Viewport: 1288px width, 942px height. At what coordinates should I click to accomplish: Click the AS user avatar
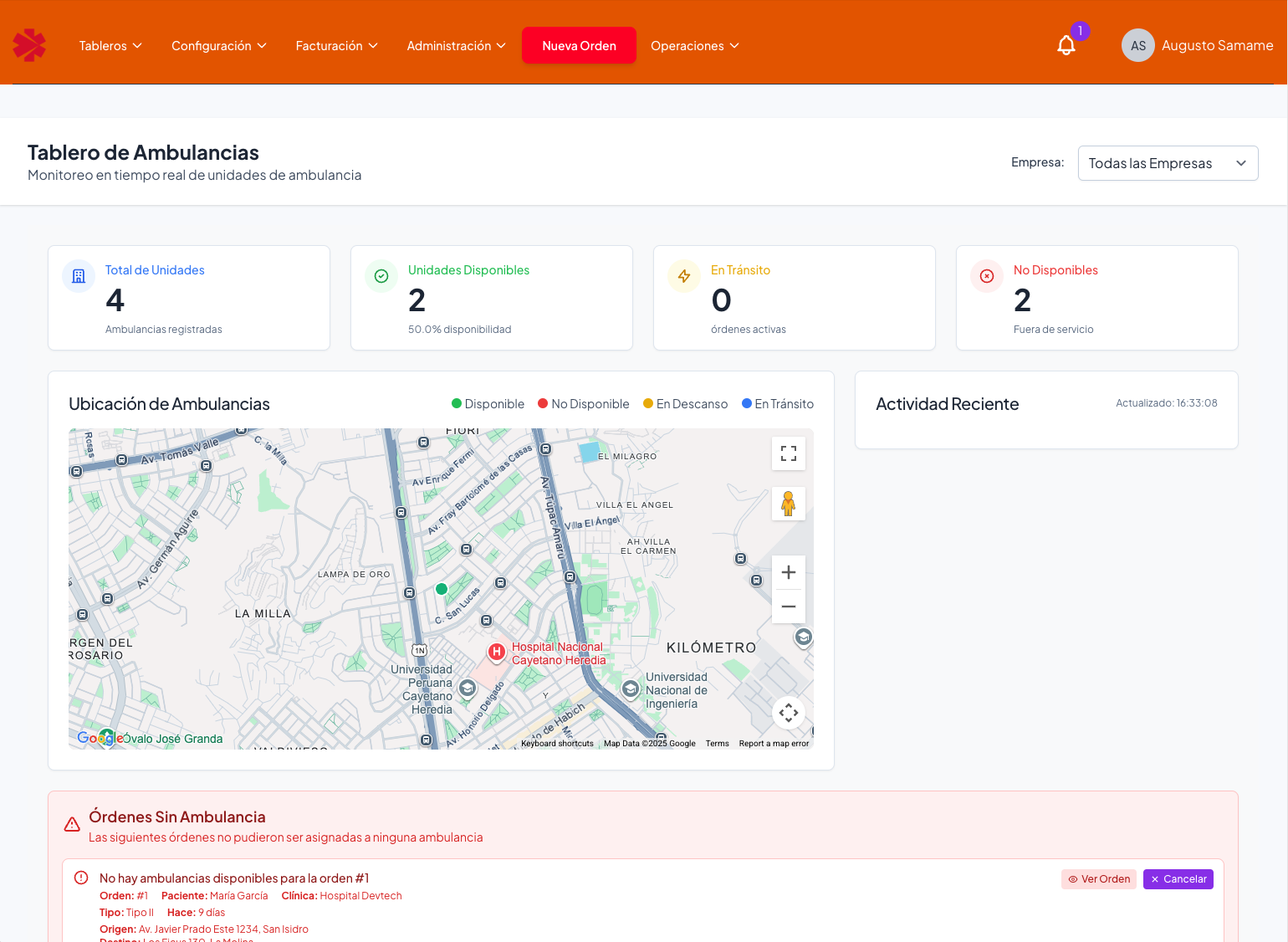click(x=1137, y=45)
